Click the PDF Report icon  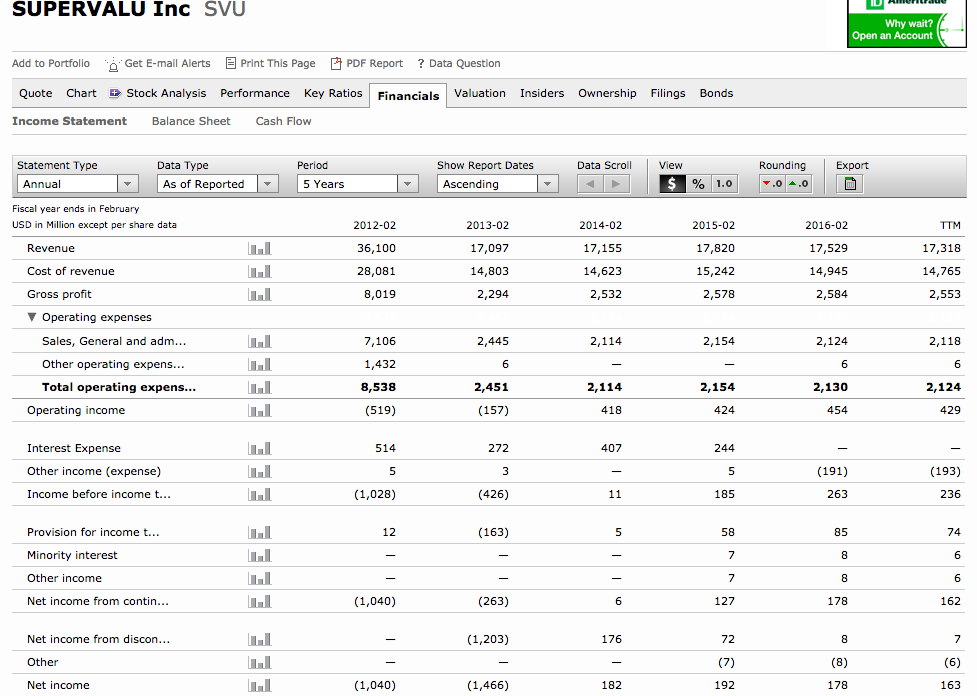click(x=336, y=64)
